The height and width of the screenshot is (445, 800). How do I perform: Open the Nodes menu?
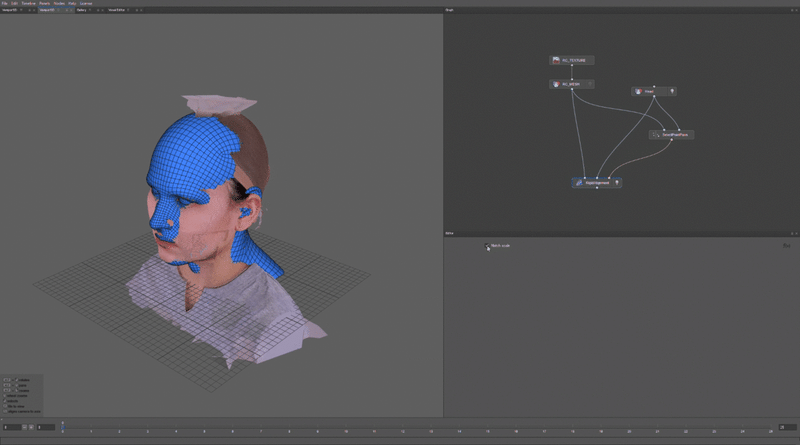[59, 3]
